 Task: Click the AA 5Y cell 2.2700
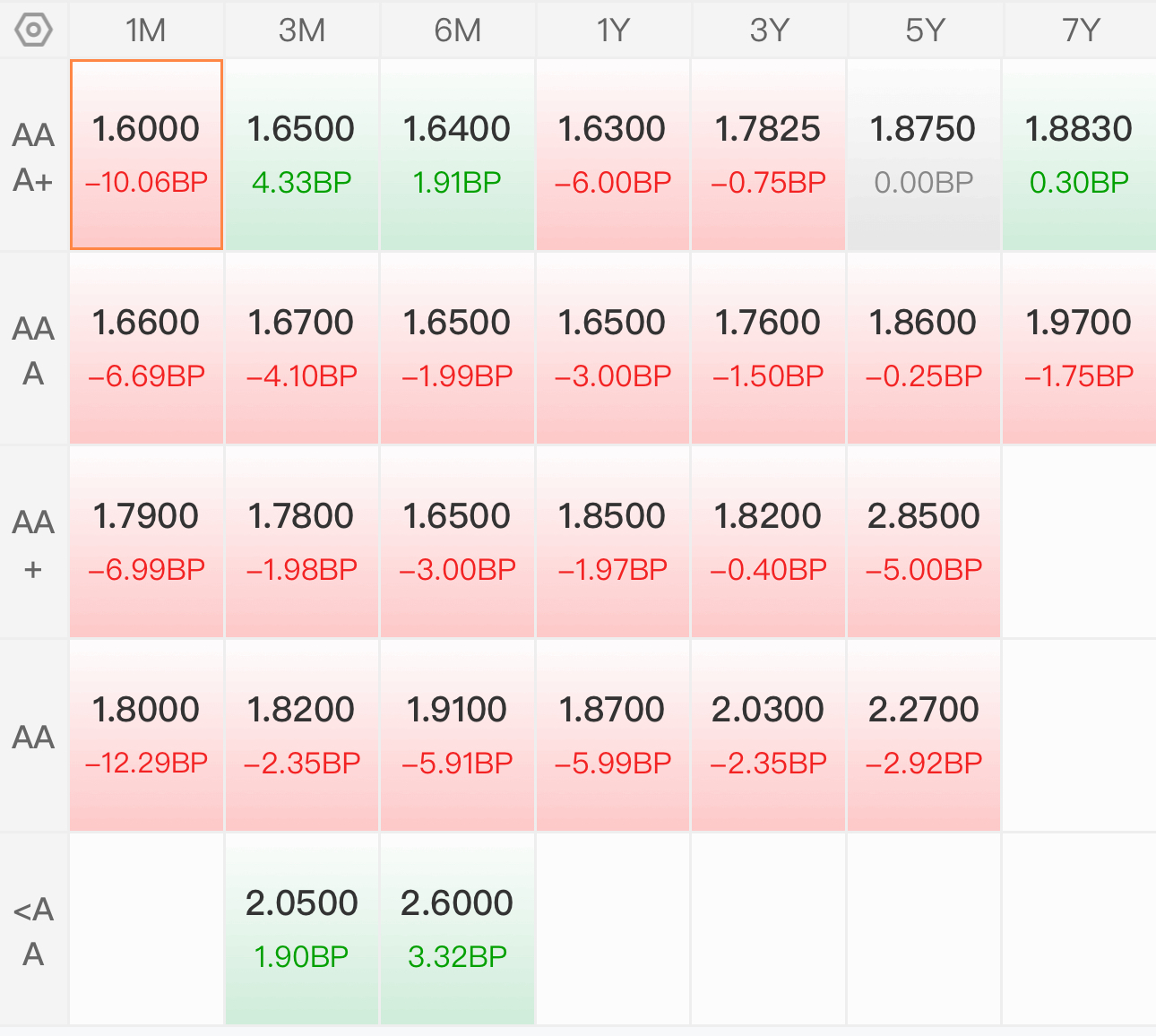click(924, 736)
